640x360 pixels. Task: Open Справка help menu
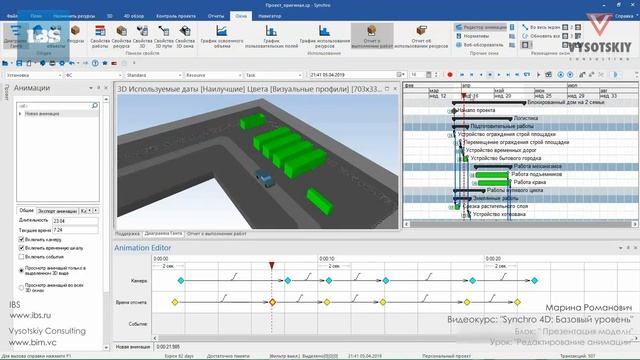click(624, 16)
